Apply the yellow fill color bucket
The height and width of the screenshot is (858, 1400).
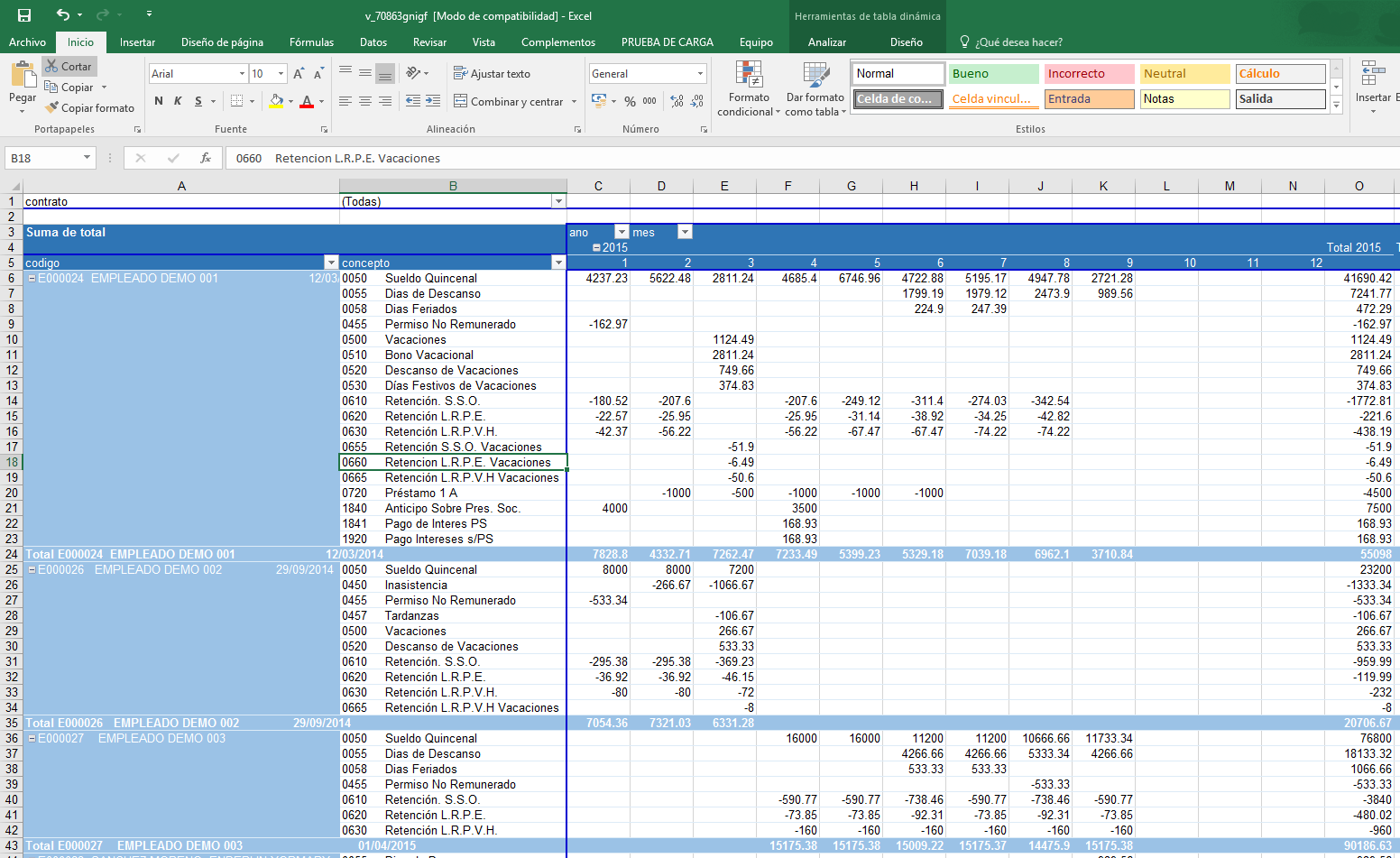[277, 101]
